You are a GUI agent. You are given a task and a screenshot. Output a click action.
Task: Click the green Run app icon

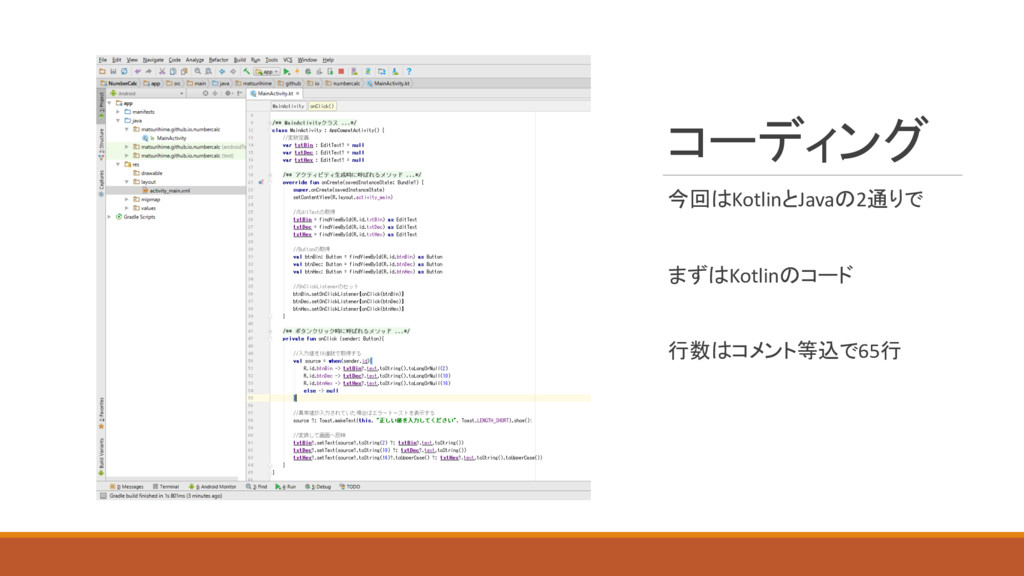[287, 71]
